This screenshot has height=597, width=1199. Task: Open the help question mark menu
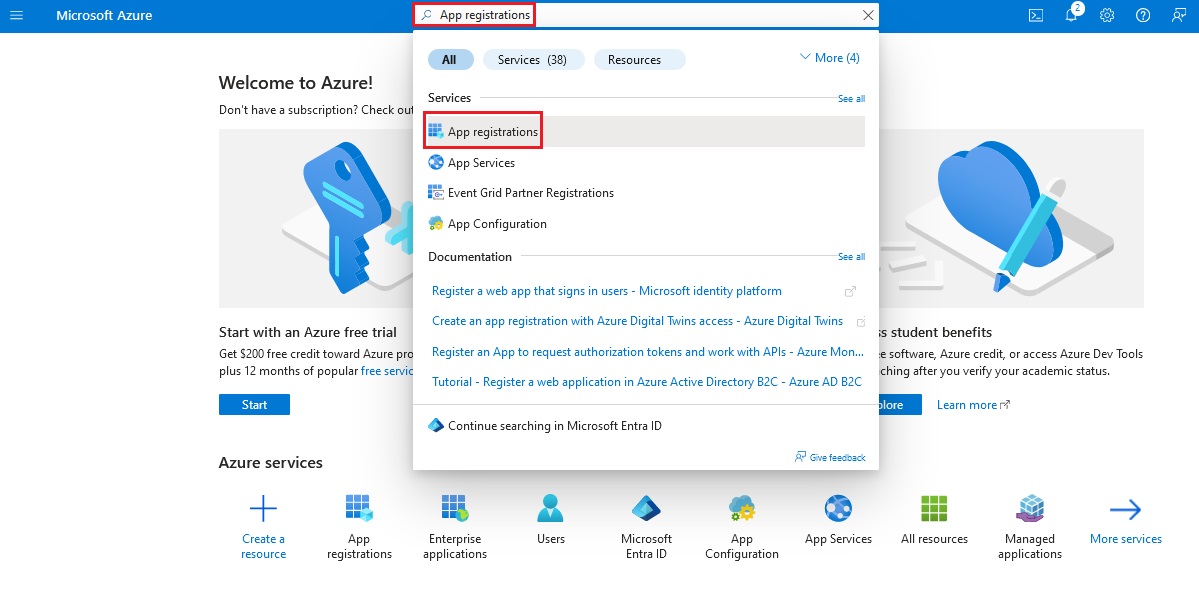(x=1142, y=15)
